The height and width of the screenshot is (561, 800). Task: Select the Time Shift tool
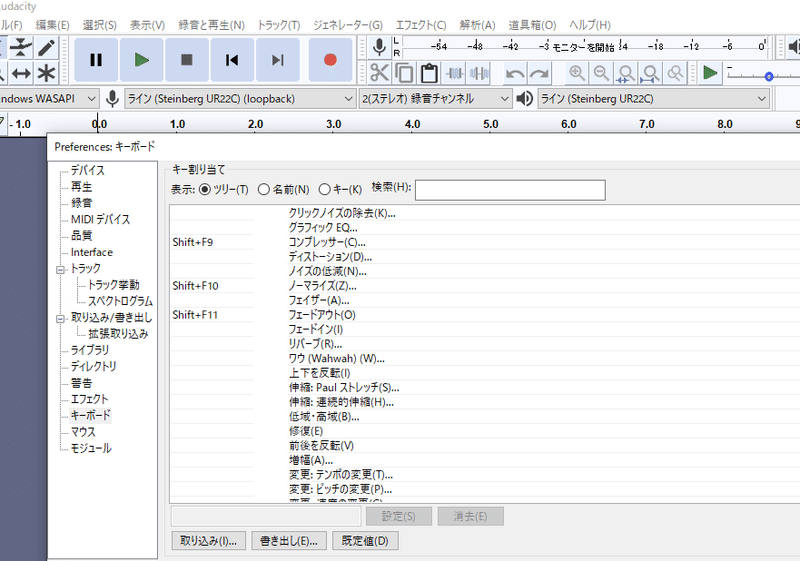21,73
